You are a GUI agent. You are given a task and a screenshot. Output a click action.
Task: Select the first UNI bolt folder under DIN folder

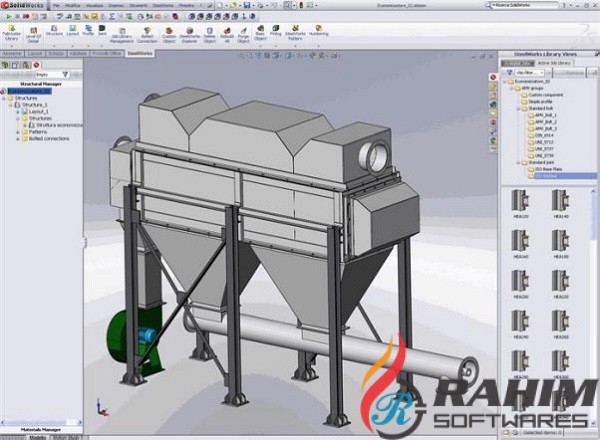click(541, 142)
